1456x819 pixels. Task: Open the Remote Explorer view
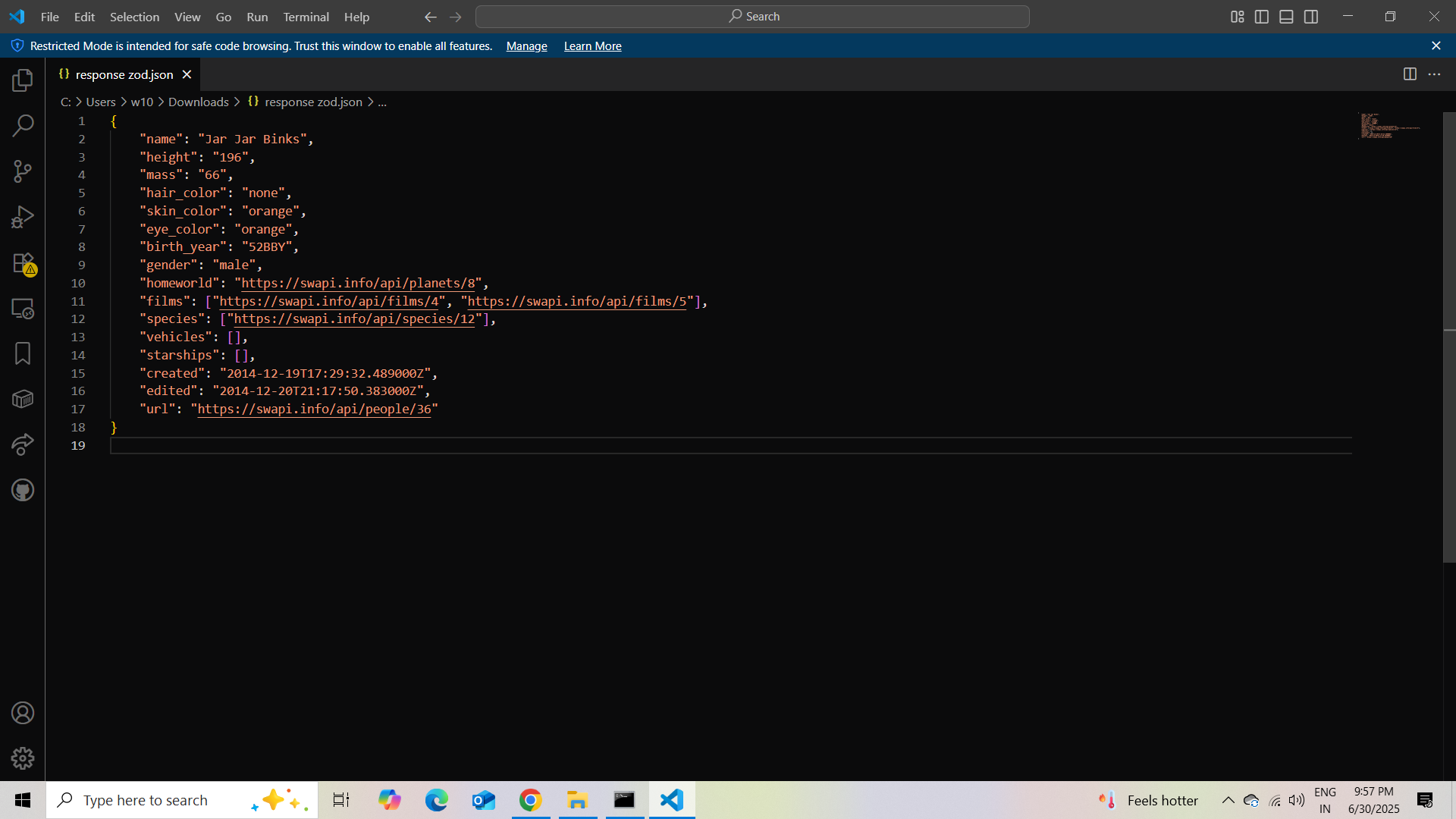[23, 309]
